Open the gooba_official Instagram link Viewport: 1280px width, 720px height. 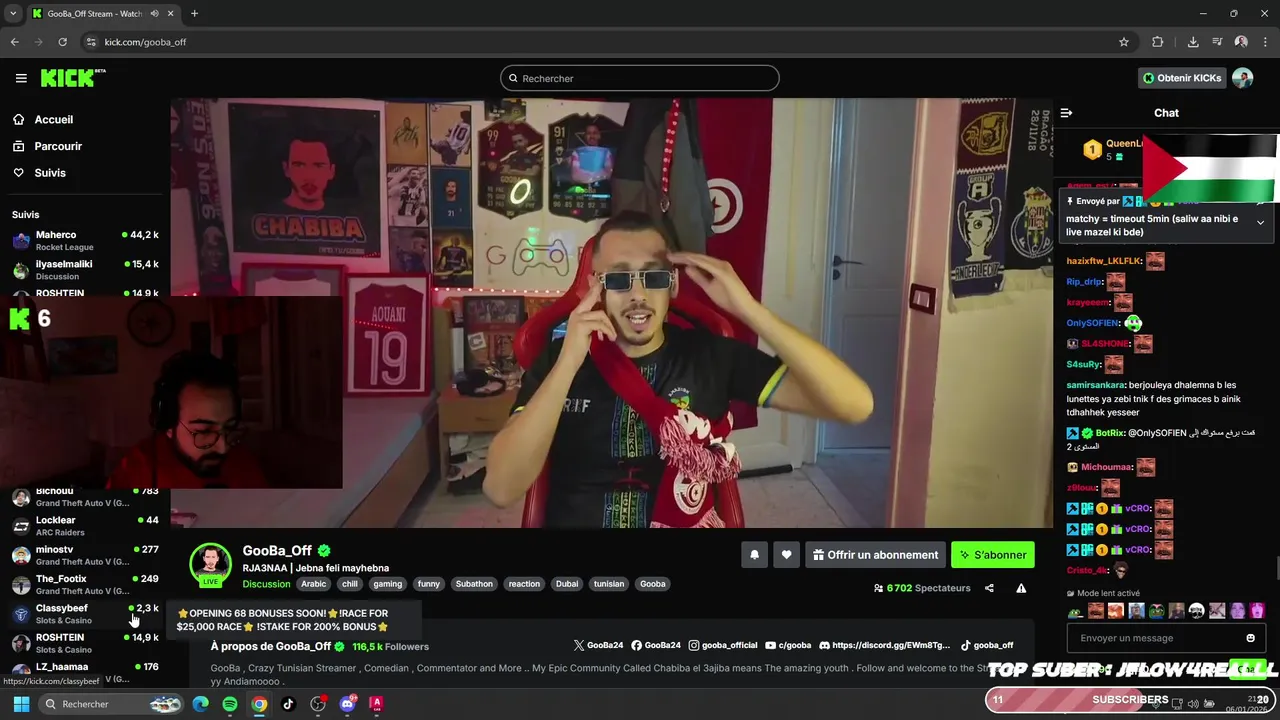click(x=722, y=645)
